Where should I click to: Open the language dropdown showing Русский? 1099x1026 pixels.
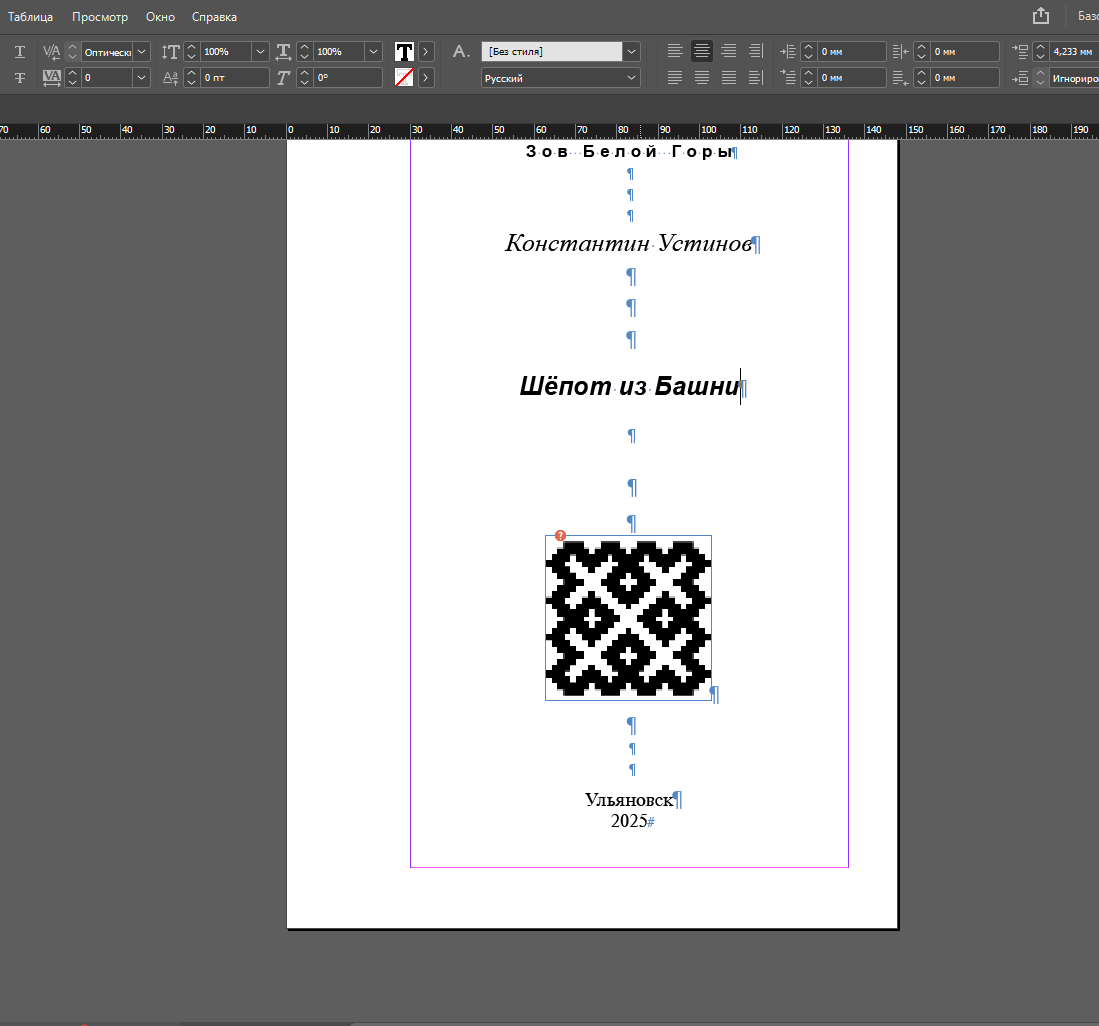pyautogui.click(x=631, y=78)
